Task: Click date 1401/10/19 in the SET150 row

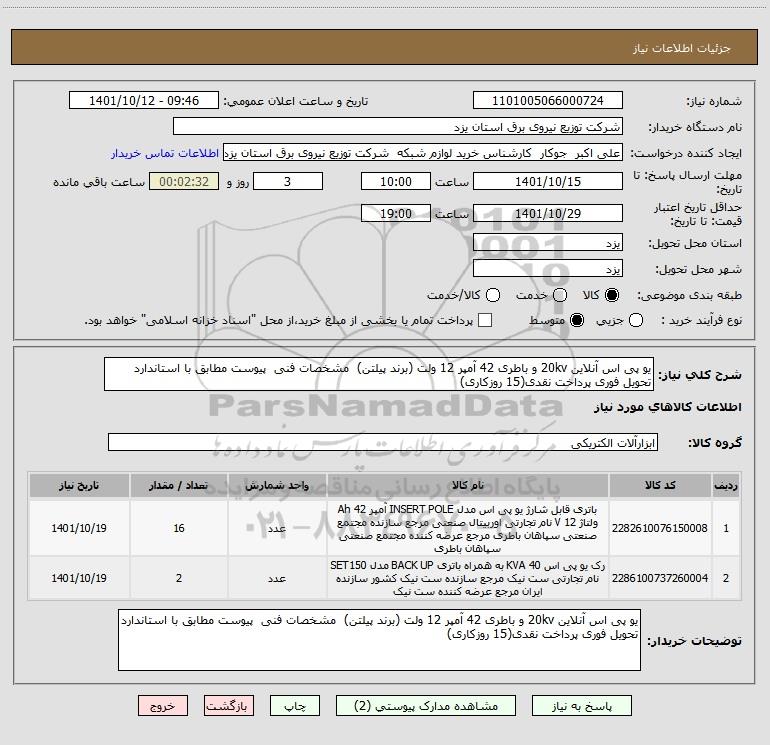Action: pyautogui.click(x=79, y=579)
